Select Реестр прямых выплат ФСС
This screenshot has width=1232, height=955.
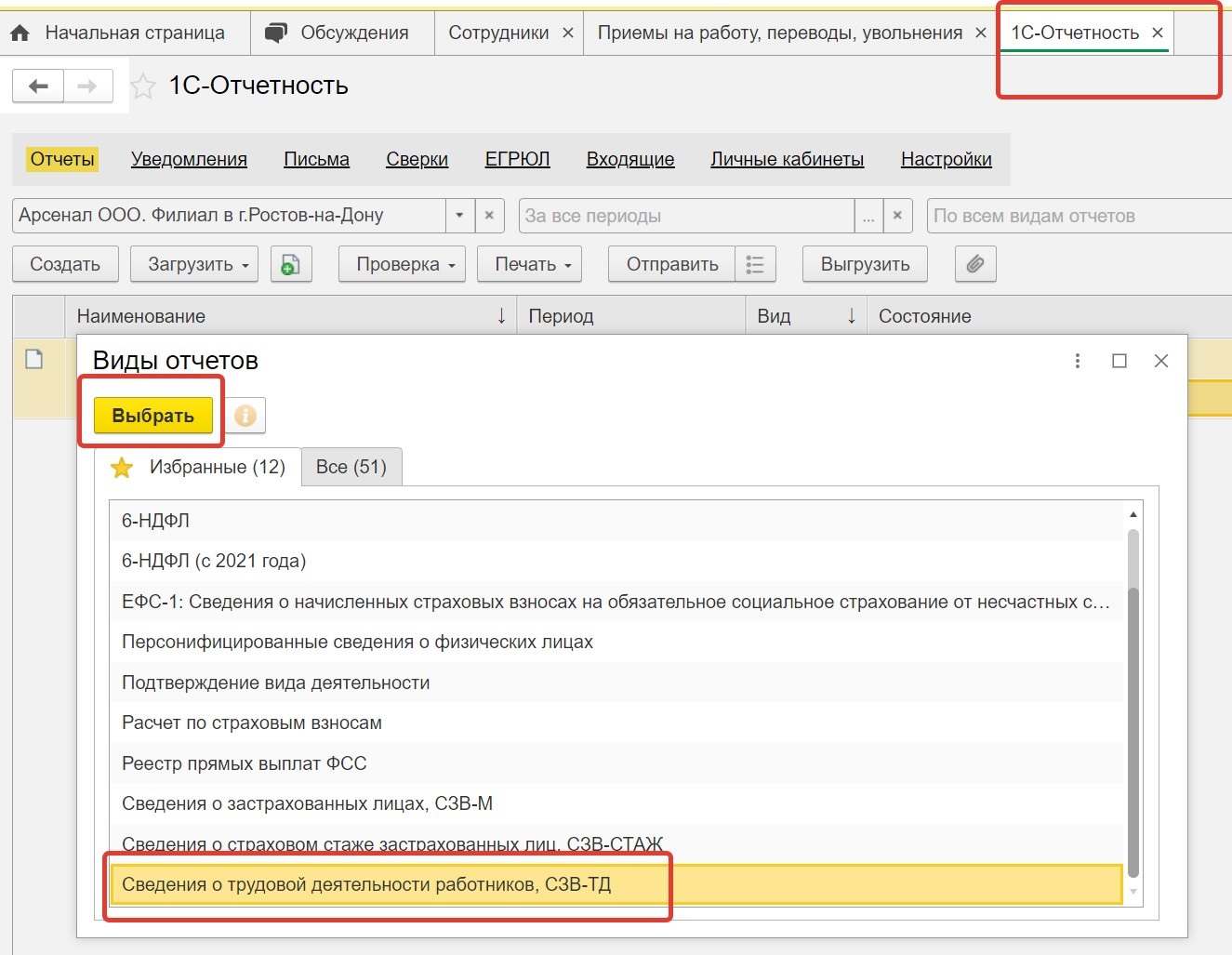tap(616, 763)
